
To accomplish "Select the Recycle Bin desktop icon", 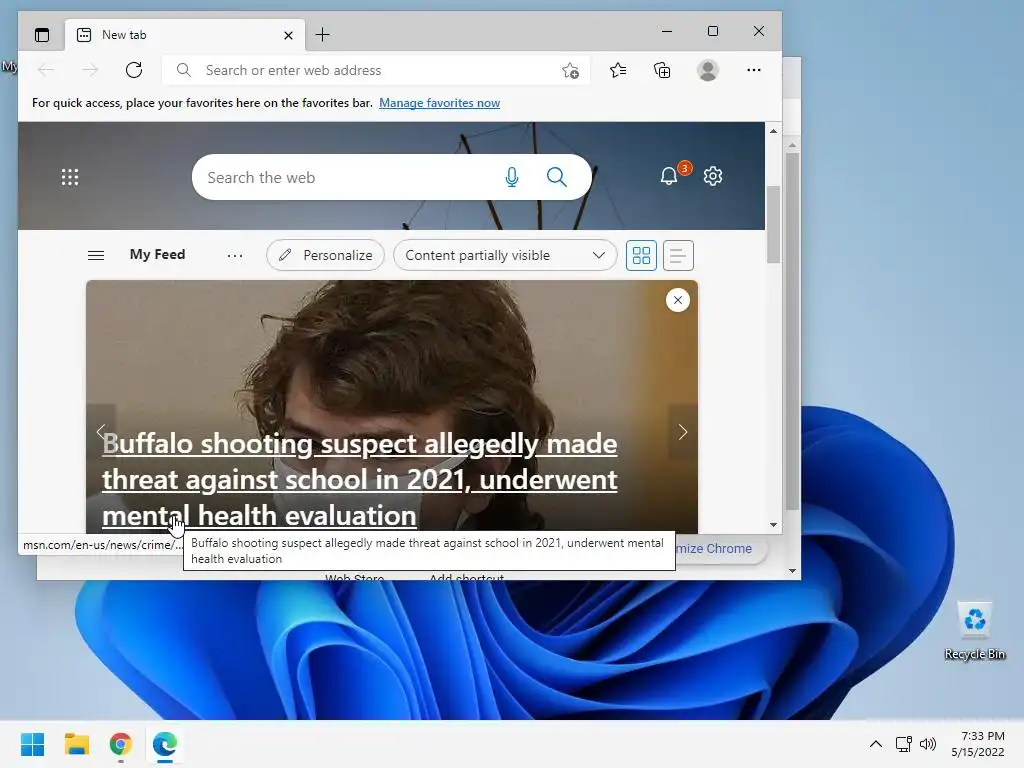I will point(974,630).
